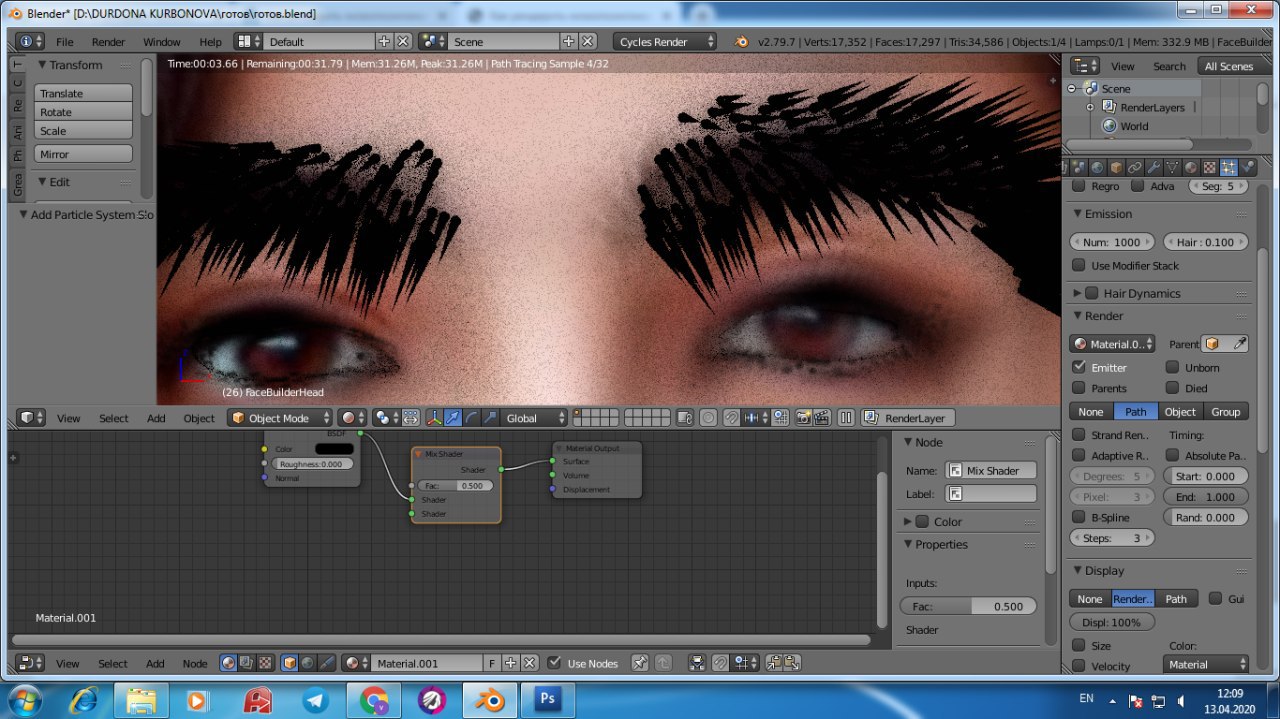Open the Help menu

[210, 42]
